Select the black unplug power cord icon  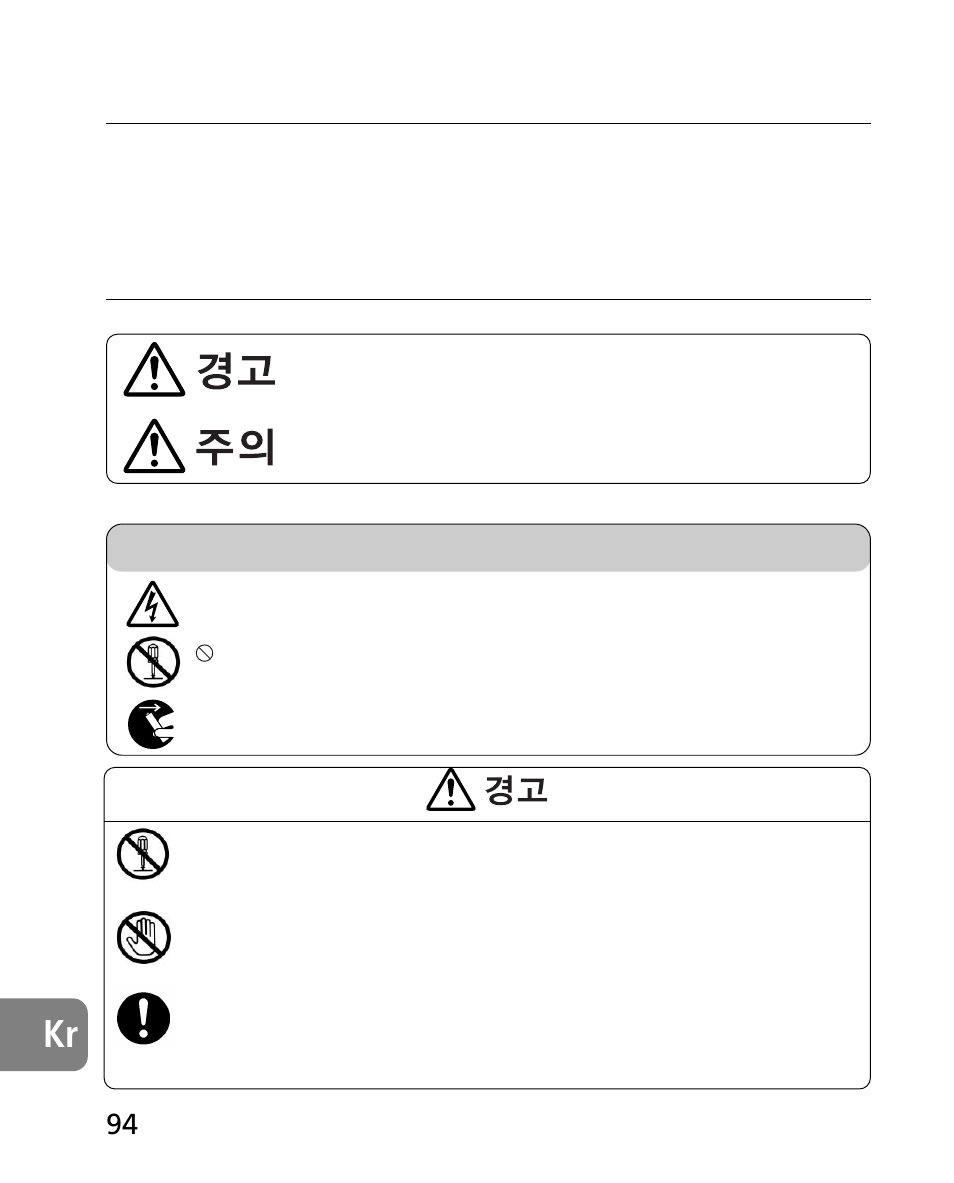152,723
